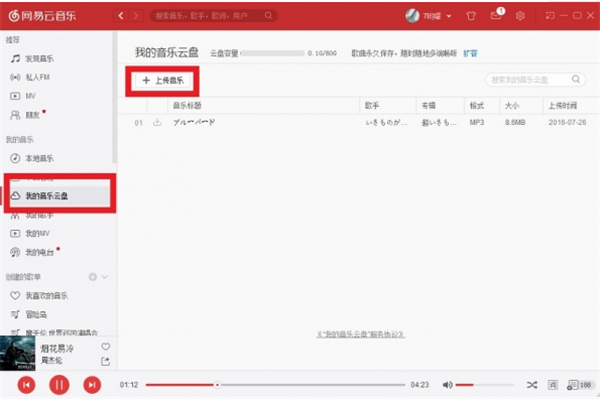Click the magnifier icon in top search
The width and height of the screenshot is (600, 399).
point(269,16)
